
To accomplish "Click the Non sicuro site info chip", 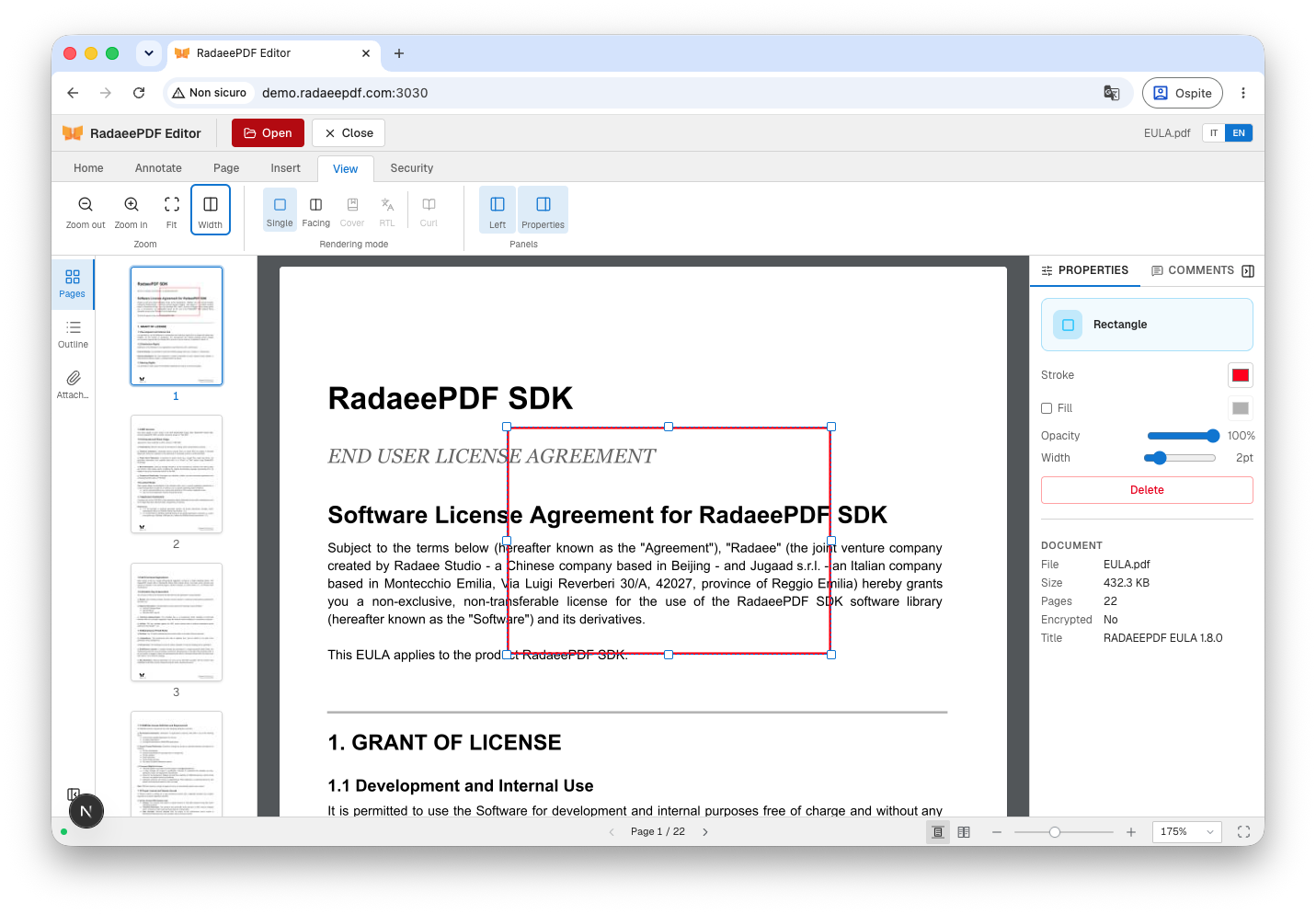I will 210,93.
